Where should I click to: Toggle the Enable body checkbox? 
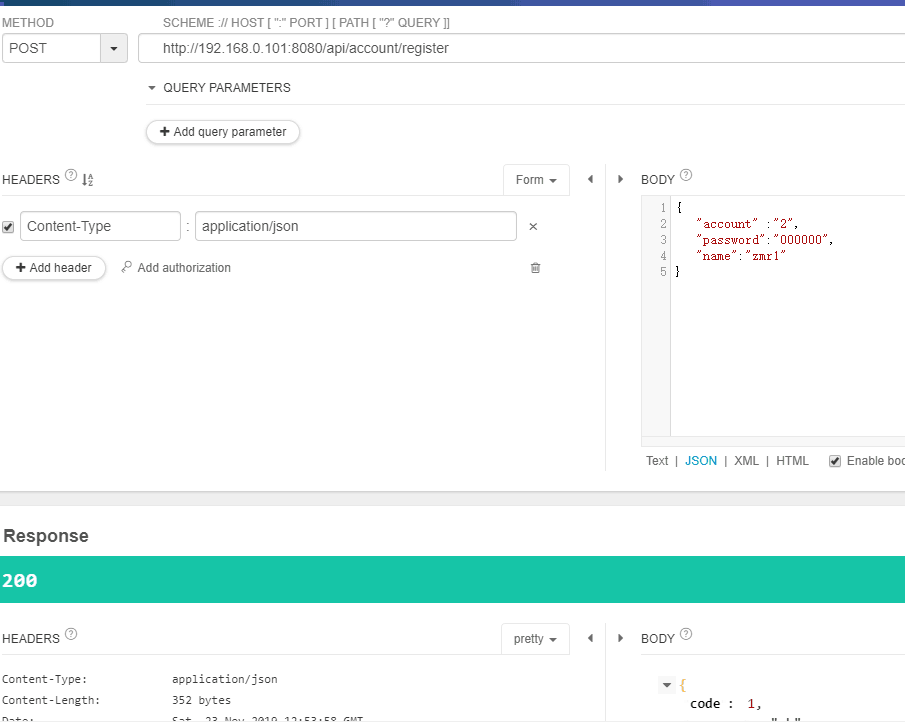(834, 461)
